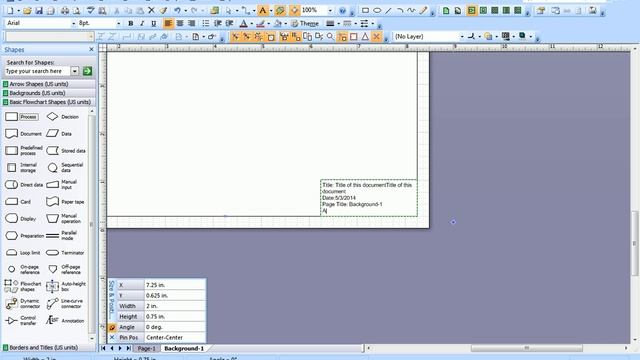Close the Size & Position window
The image size is (640, 360).
pos(112,338)
